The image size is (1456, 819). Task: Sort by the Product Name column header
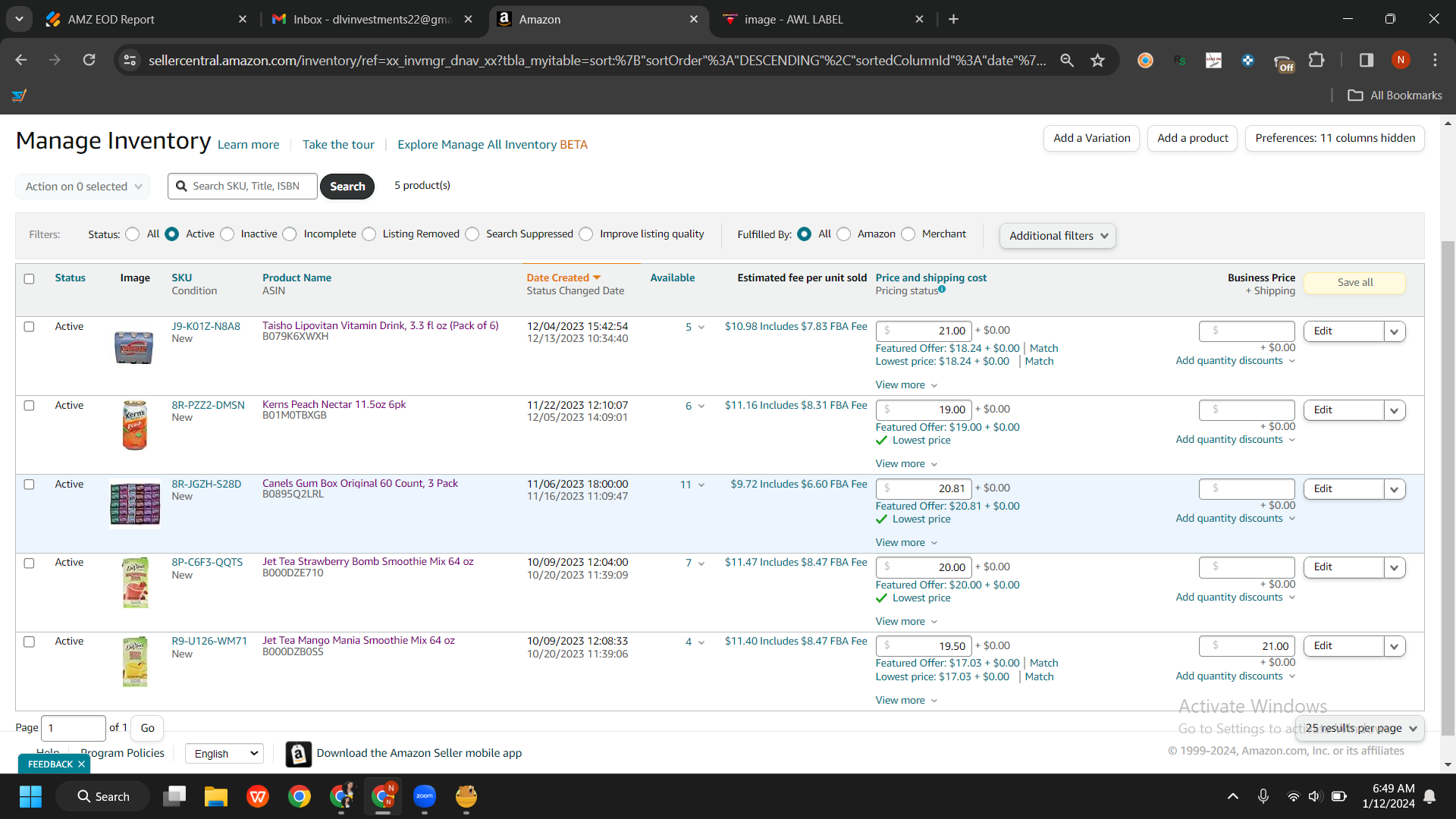(297, 278)
